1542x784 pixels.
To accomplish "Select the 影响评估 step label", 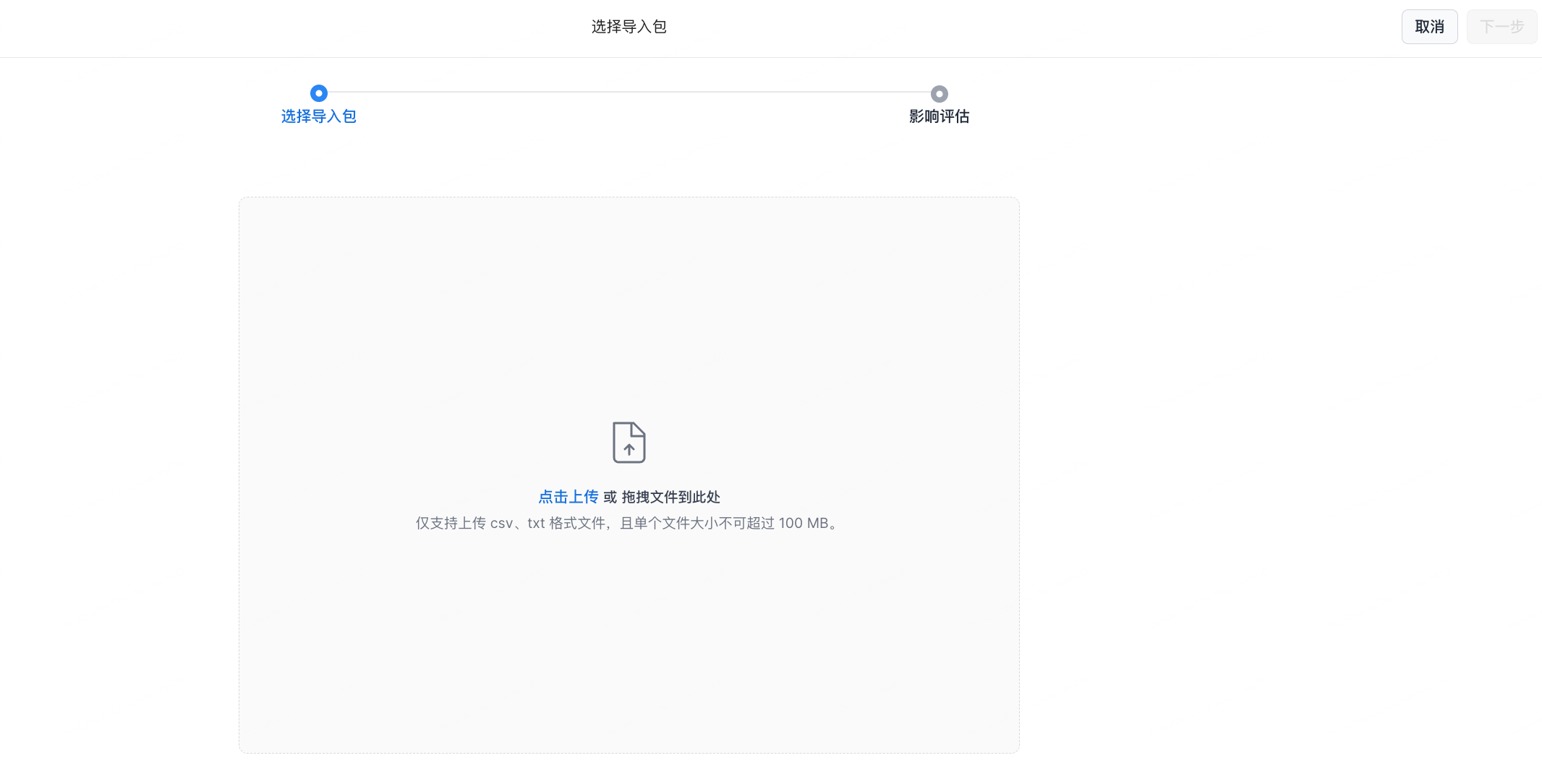I will pyautogui.click(x=939, y=116).
